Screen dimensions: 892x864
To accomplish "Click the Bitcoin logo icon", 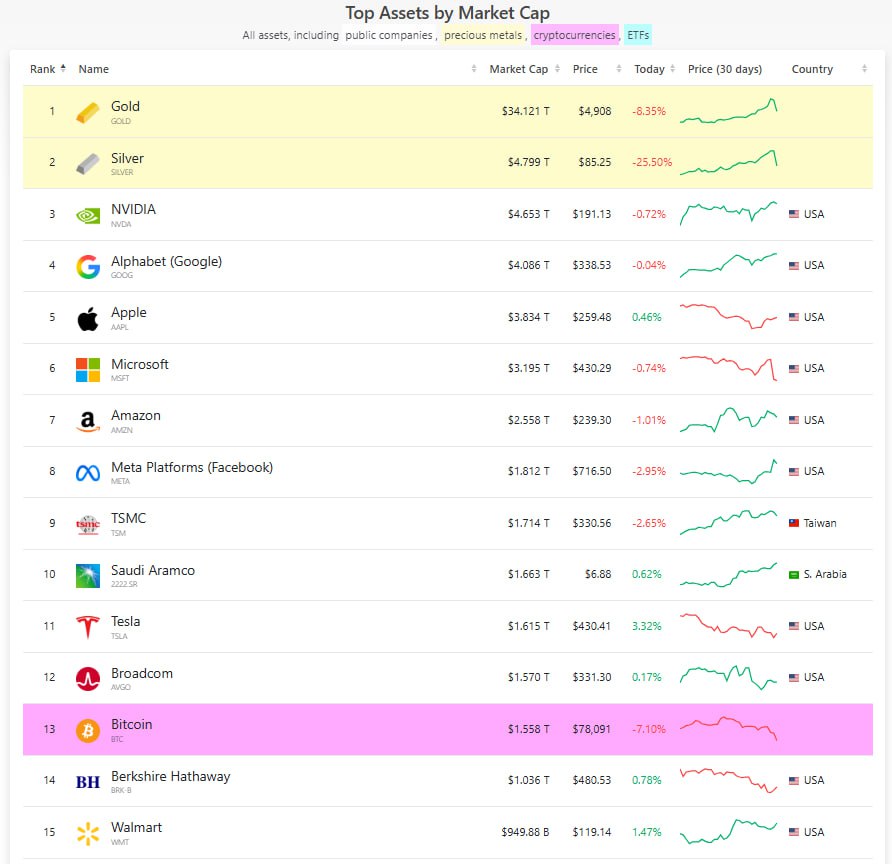I will [88, 730].
